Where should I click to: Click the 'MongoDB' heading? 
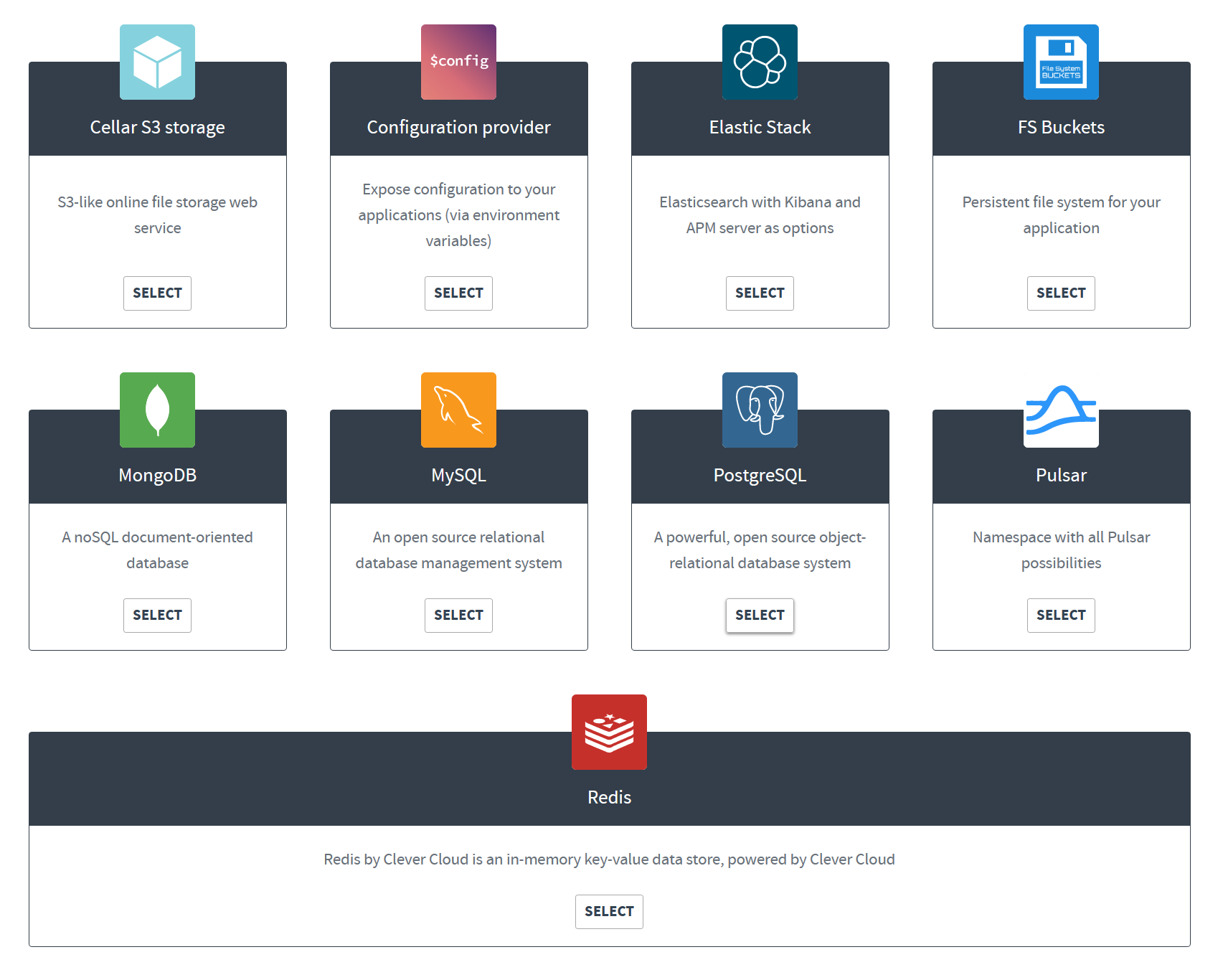157,476
